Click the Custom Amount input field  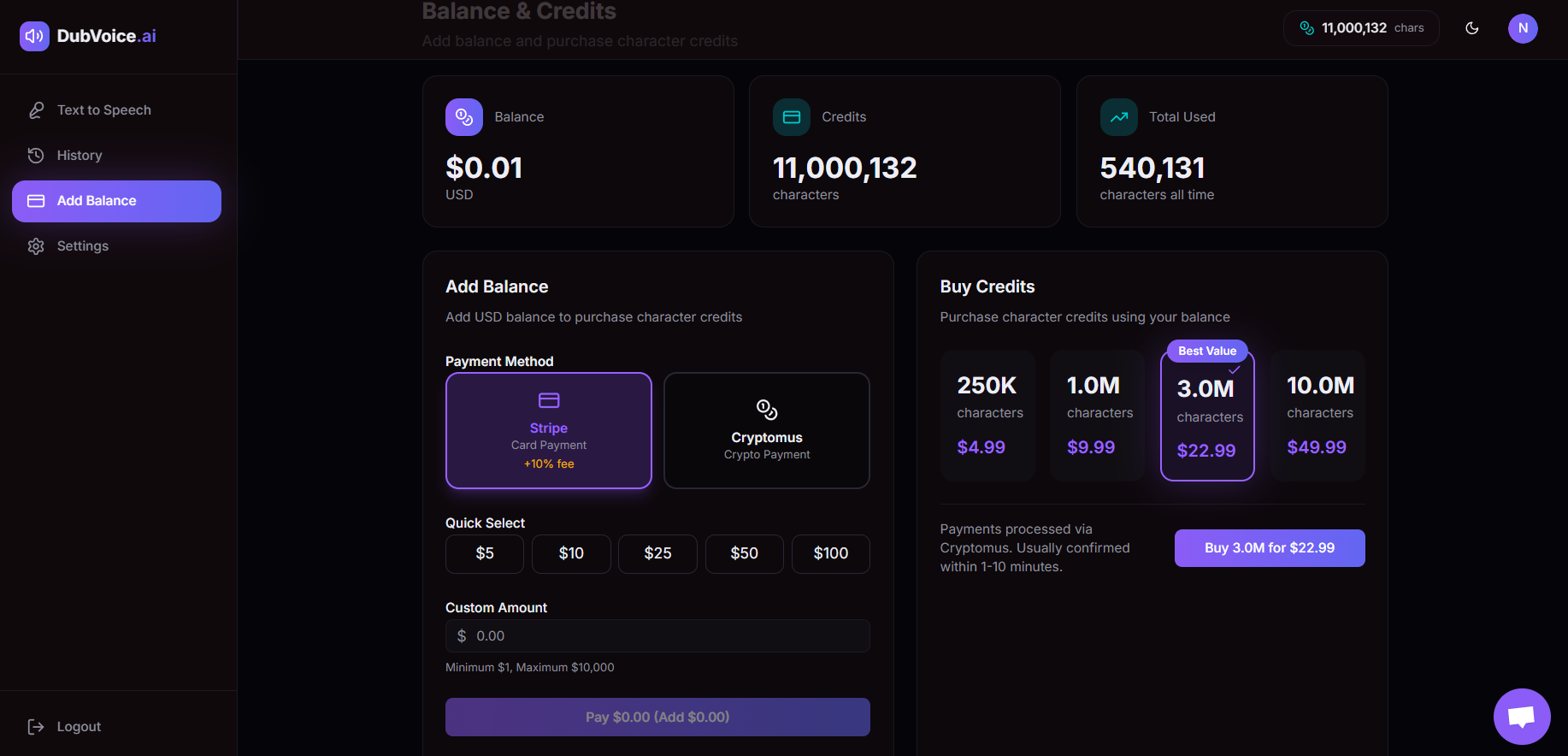pyautogui.click(x=657, y=635)
